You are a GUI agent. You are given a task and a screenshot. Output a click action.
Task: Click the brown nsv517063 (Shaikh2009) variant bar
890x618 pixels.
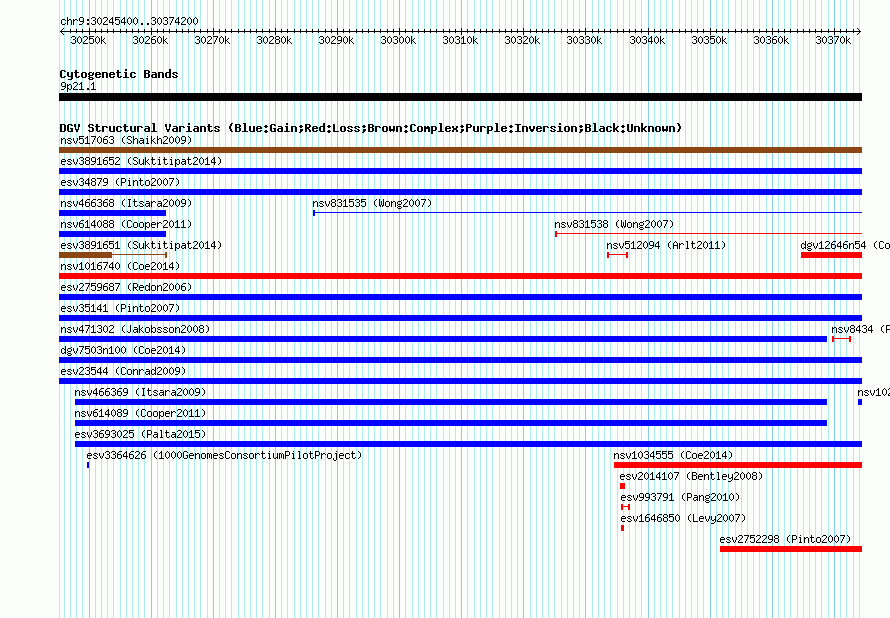[x=460, y=150]
